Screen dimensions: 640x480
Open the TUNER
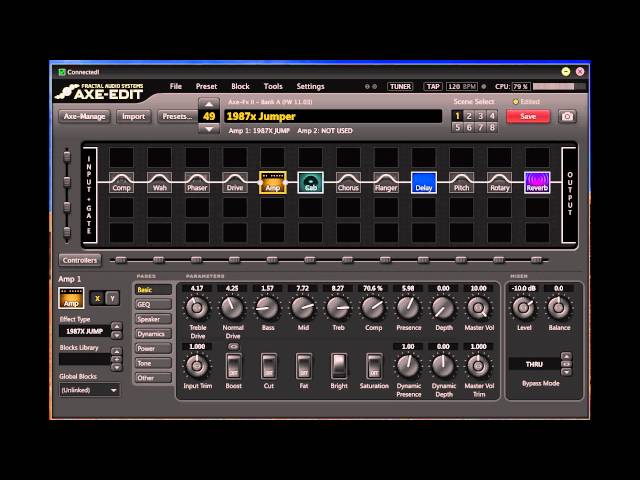pos(400,87)
